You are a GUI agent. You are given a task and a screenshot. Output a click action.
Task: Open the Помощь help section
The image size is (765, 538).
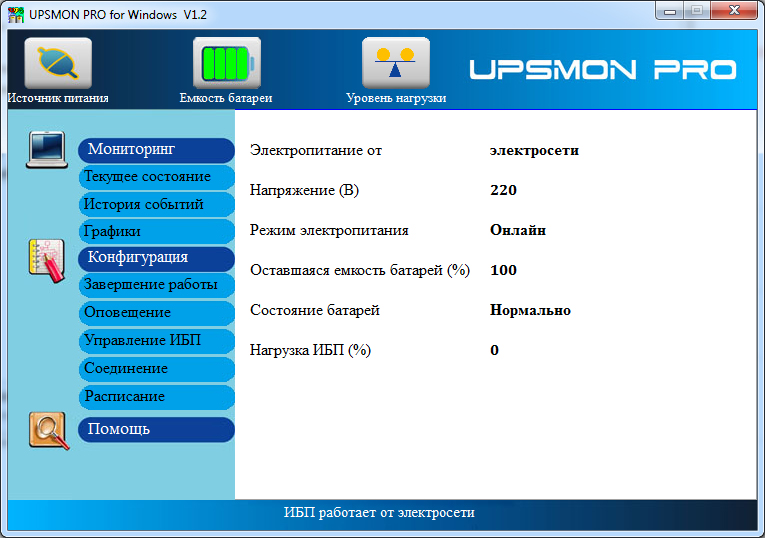click(x=156, y=430)
